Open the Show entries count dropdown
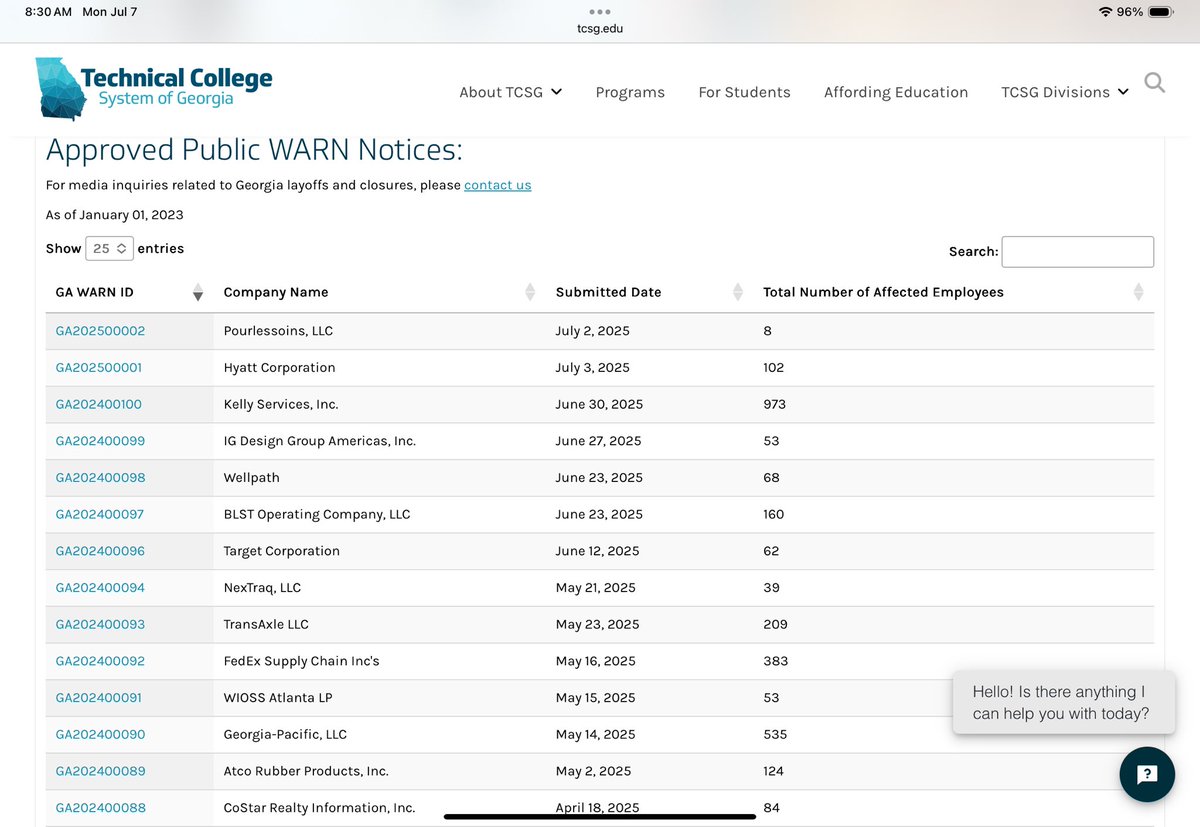Viewport: 1200px width, 827px height. click(x=110, y=248)
